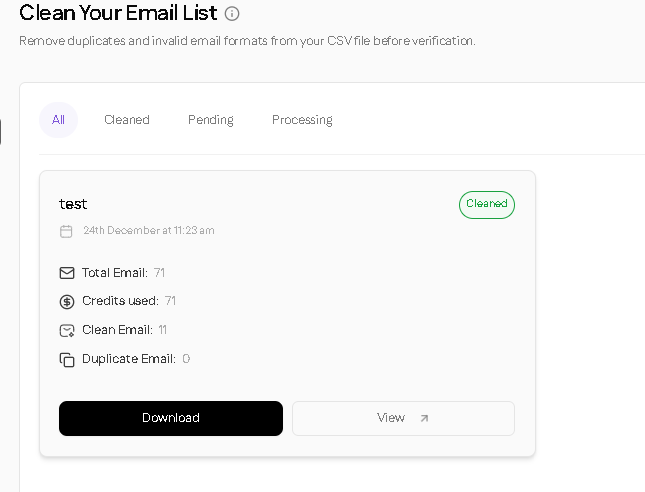Click the Credits used label
This screenshot has width=645, height=492.
[120, 301]
